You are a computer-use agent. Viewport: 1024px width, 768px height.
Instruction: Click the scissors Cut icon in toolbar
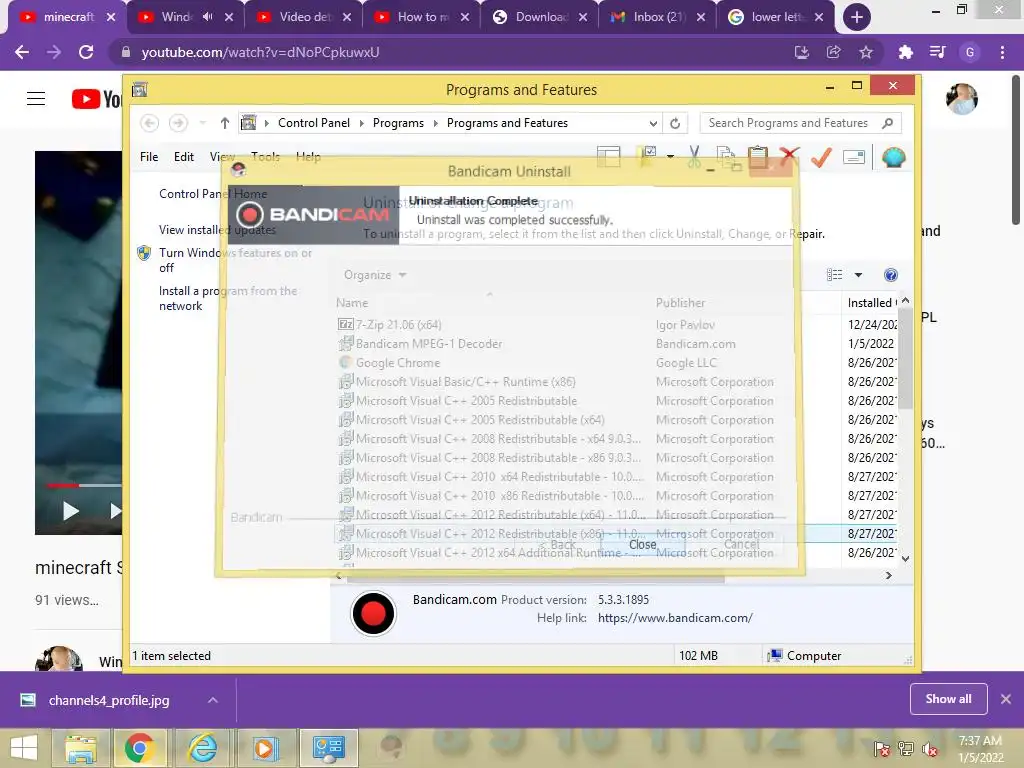694,157
